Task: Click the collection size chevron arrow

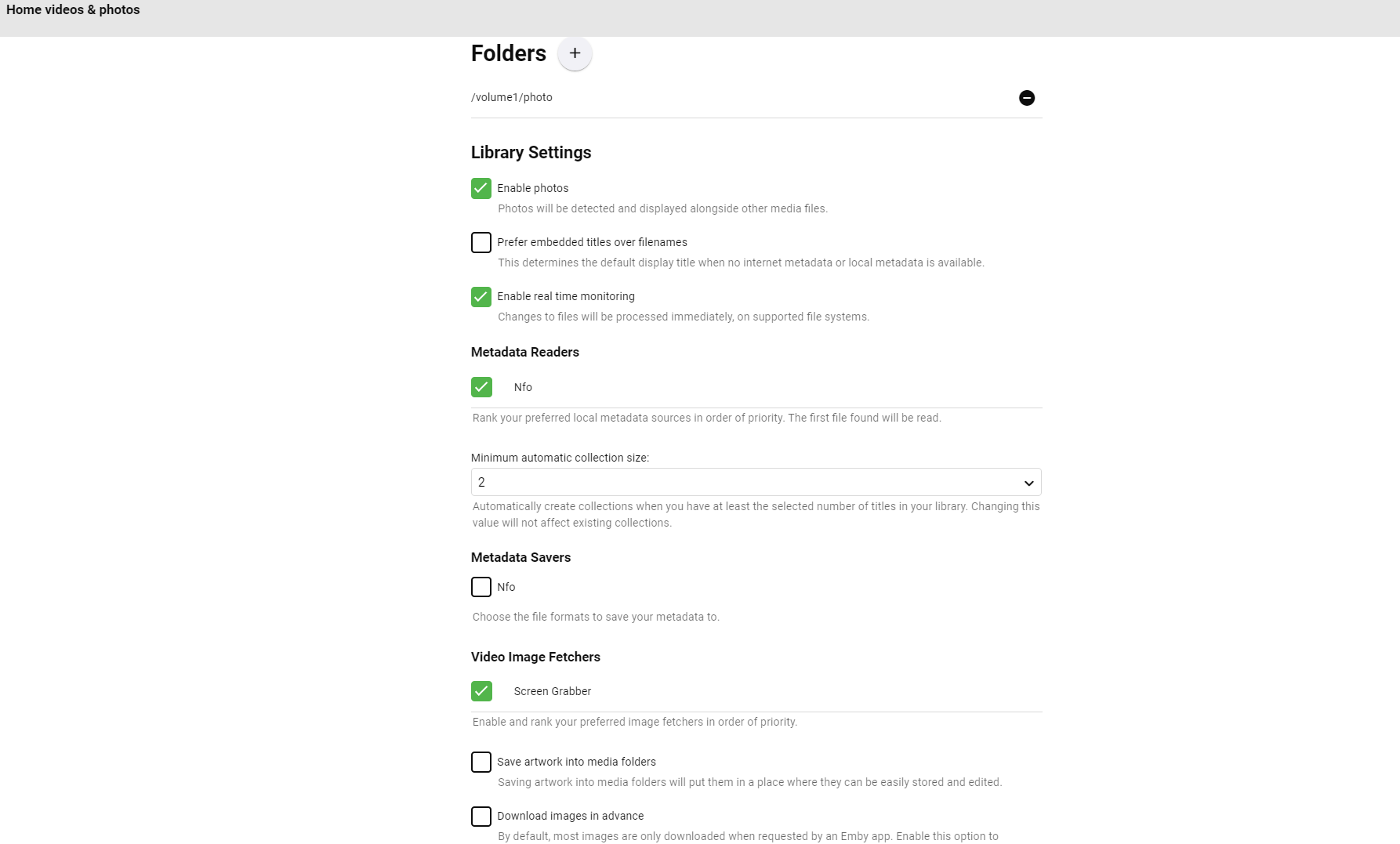Action: 1028,483
